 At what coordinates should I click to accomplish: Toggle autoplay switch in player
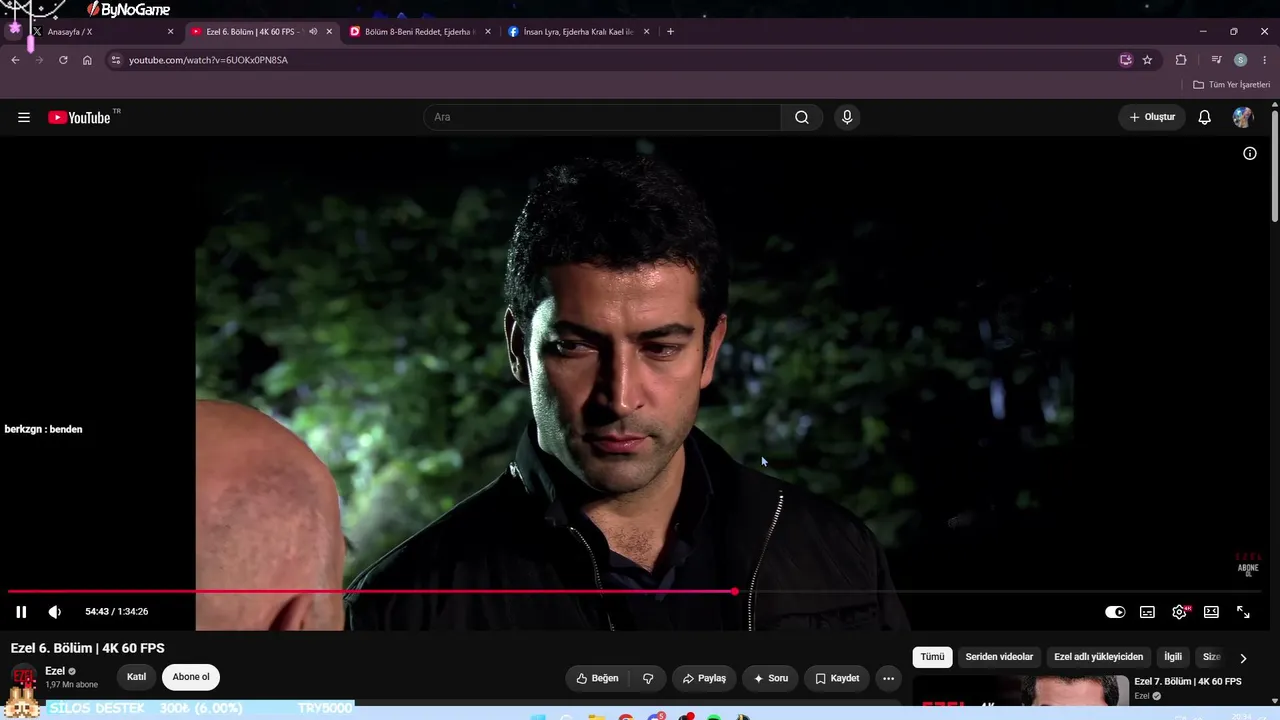click(x=1115, y=612)
